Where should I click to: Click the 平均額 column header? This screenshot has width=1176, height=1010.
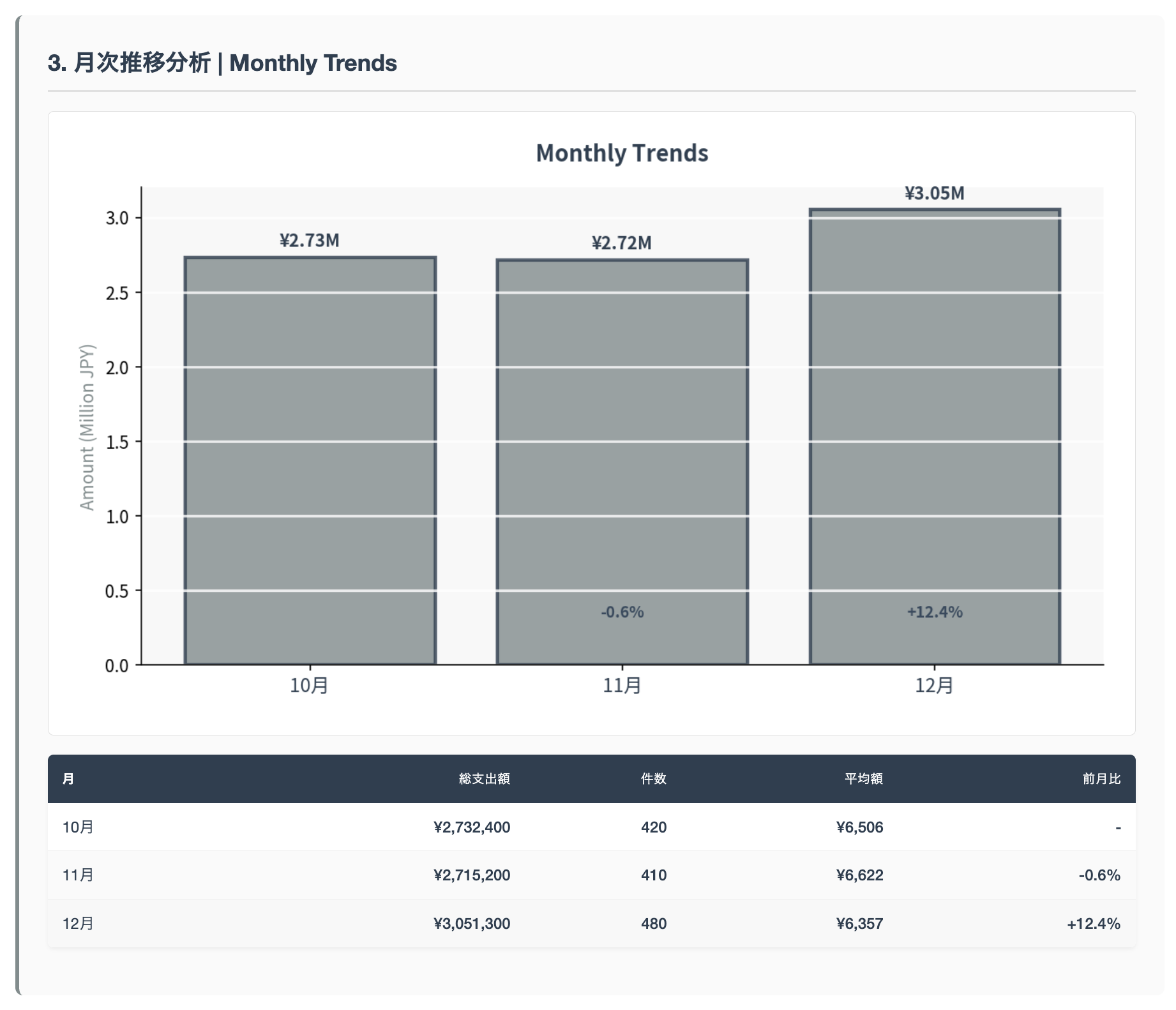point(863,779)
